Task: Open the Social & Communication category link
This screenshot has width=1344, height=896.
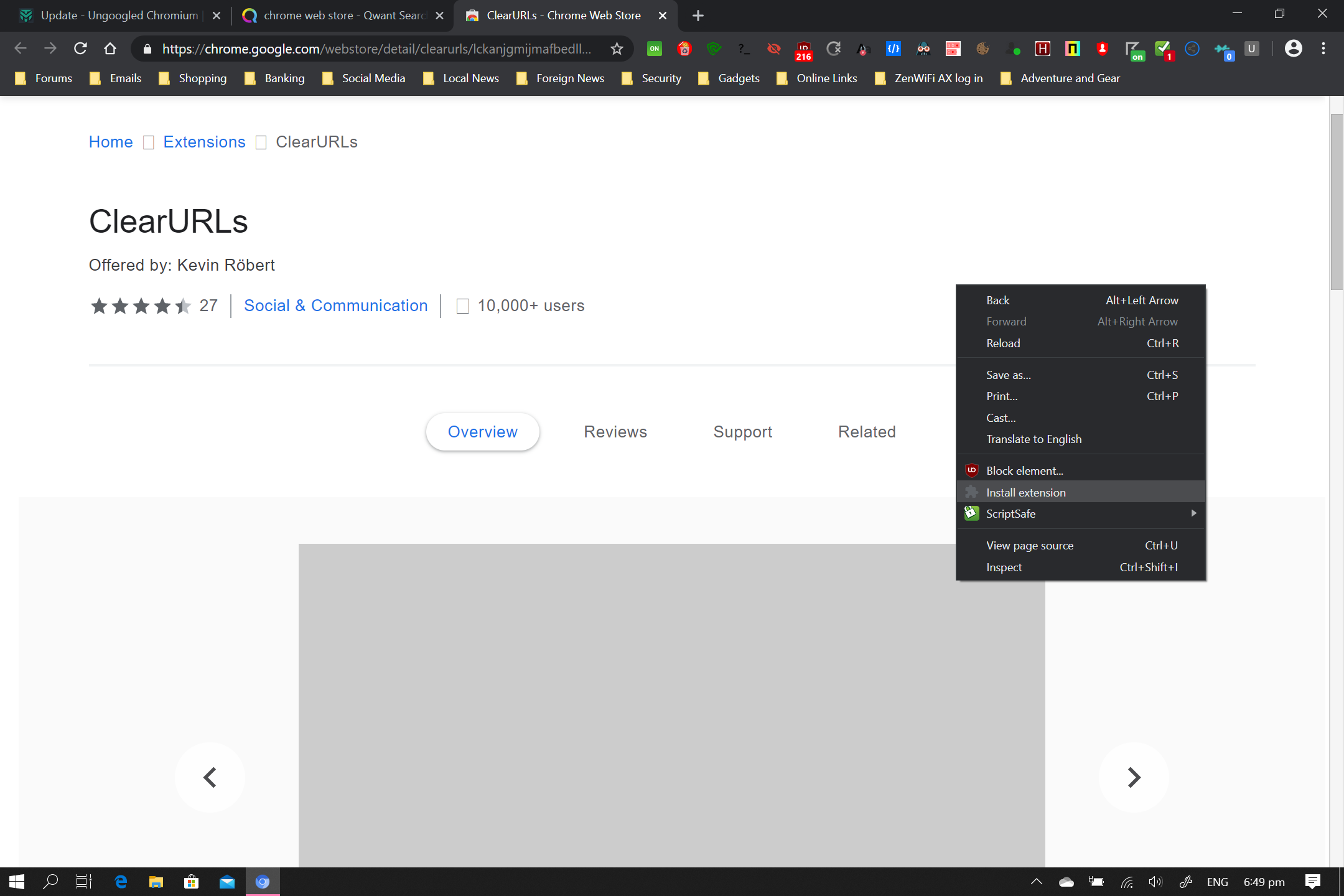Action: pyautogui.click(x=335, y=306)
